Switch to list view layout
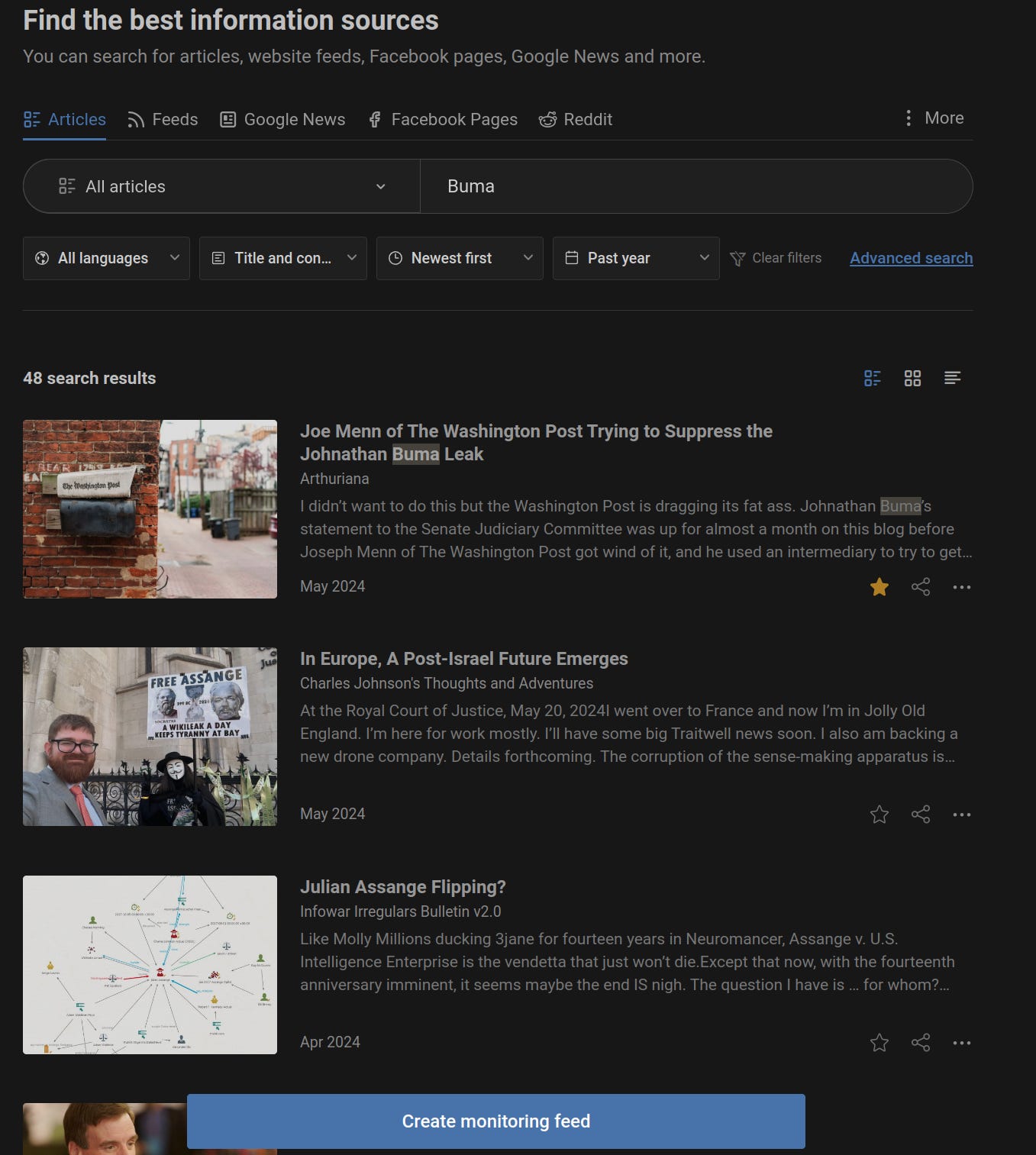Viewport: 1036px width, 1155px height. click(x=872, y=378)
